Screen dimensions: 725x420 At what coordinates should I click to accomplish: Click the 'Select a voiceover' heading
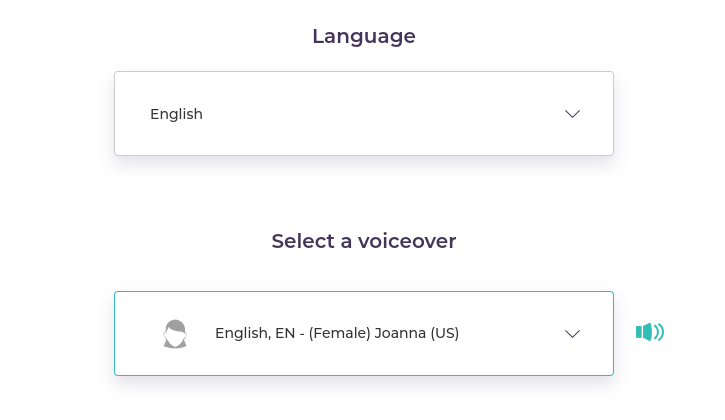point(364,241)
